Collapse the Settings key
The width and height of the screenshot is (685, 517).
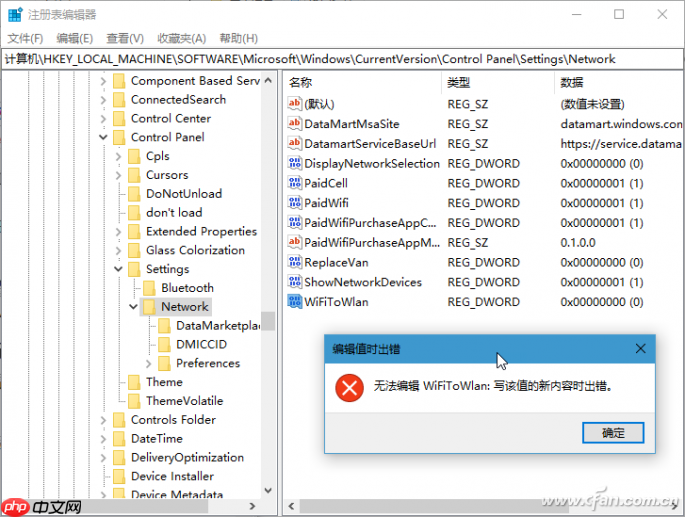click(x=118, y=269)
